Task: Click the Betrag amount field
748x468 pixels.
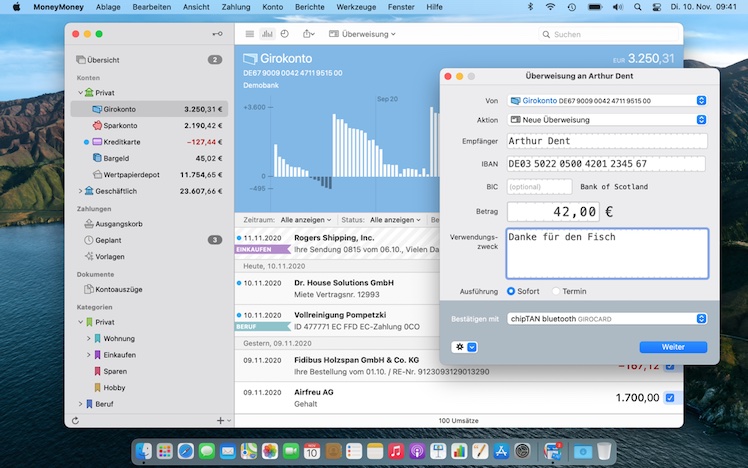Action: click(554, 211)
